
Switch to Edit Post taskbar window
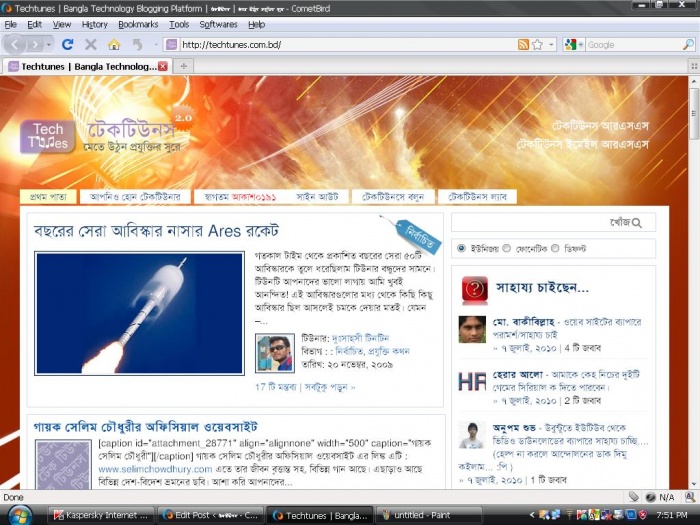211,515
